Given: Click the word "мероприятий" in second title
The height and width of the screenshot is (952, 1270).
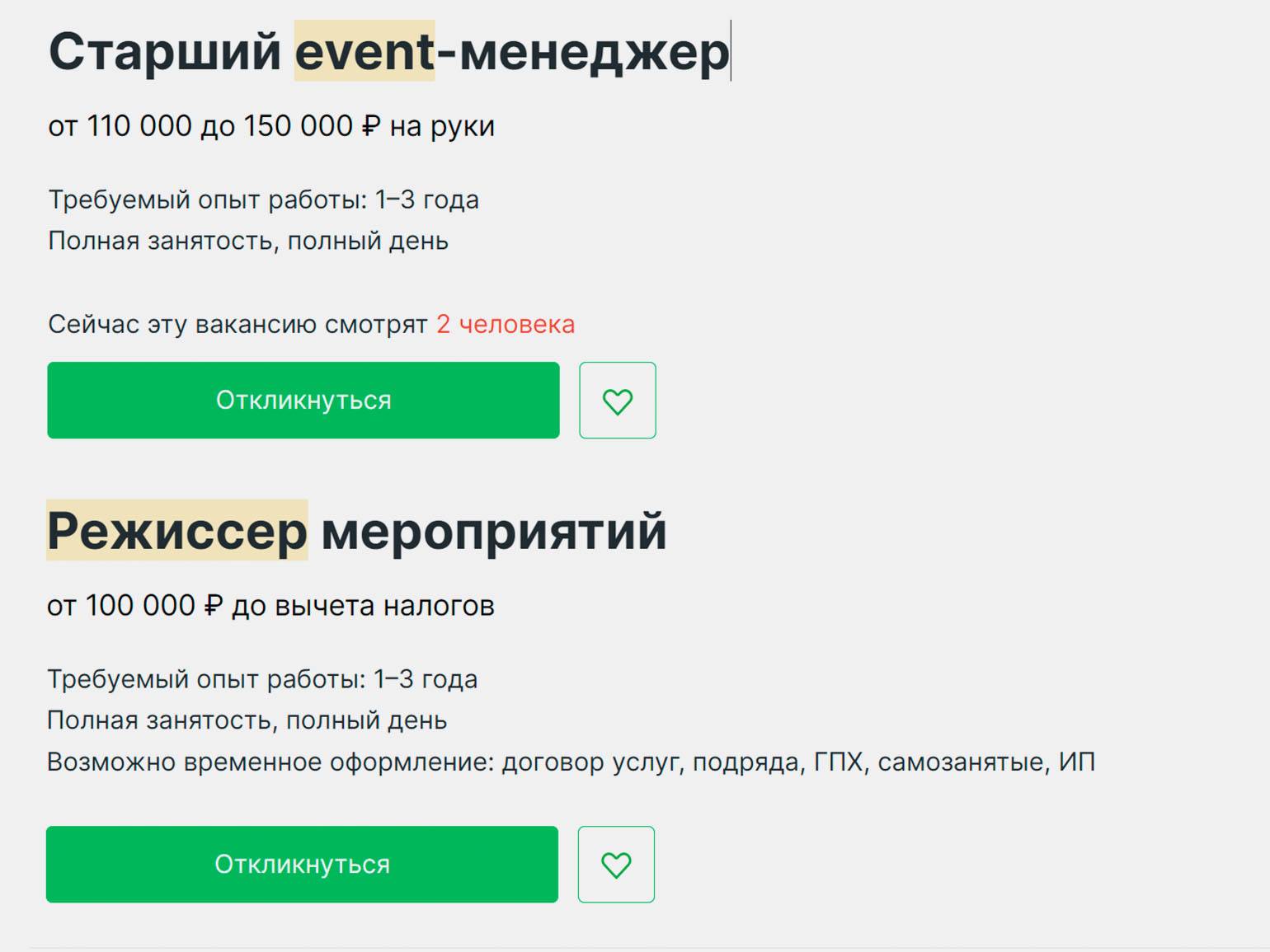Looking at the screenshot, I should point(493,532).
